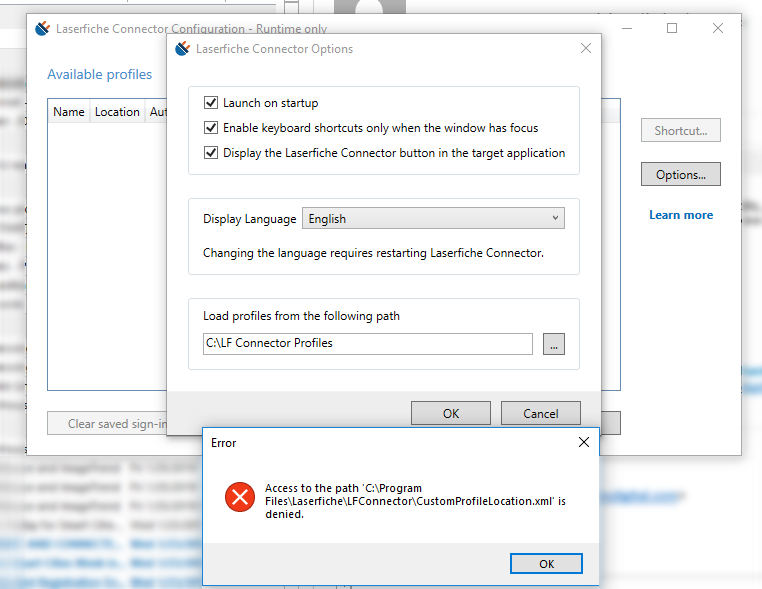The image size is (762, 589).
Task: Click the red error icon
Action: (240, 497)
